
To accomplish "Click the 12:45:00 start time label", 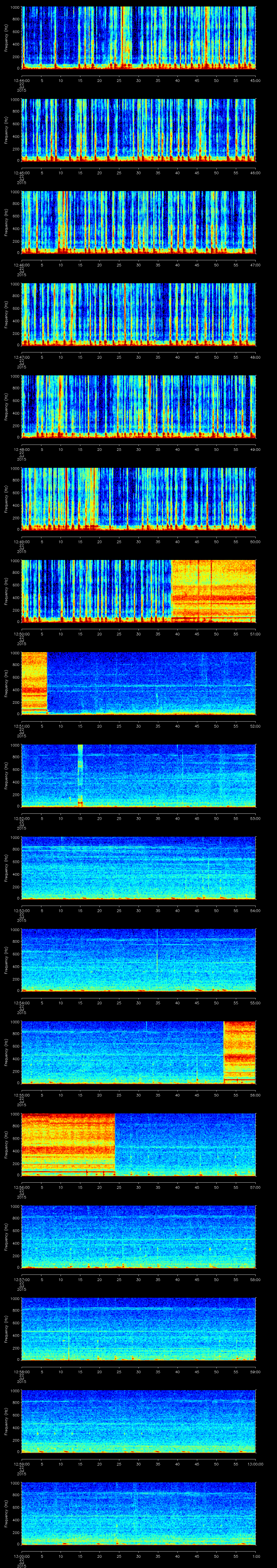I will pyautogui.click(x=21, y=174).
